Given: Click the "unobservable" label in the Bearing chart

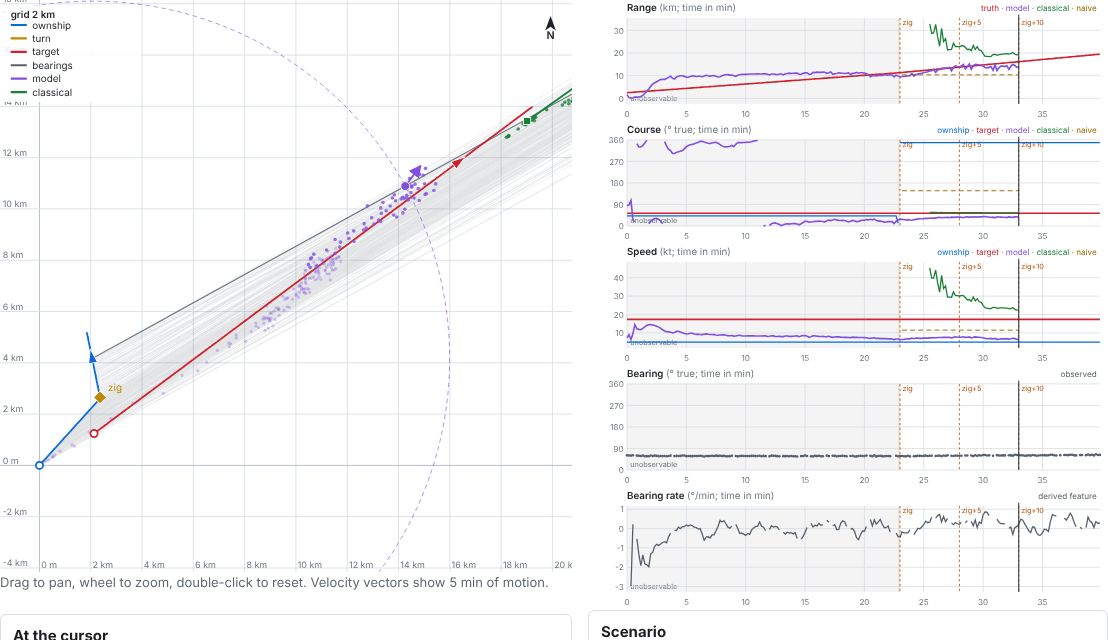Looking at the screenshot, I should pos(654,465).
